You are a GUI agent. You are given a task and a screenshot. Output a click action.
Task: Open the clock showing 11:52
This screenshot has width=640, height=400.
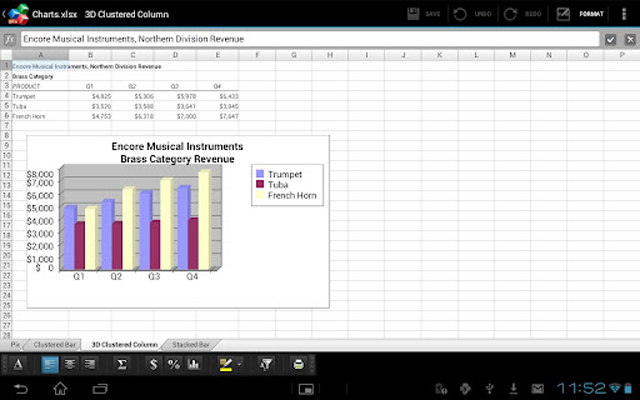coord(582,388)
